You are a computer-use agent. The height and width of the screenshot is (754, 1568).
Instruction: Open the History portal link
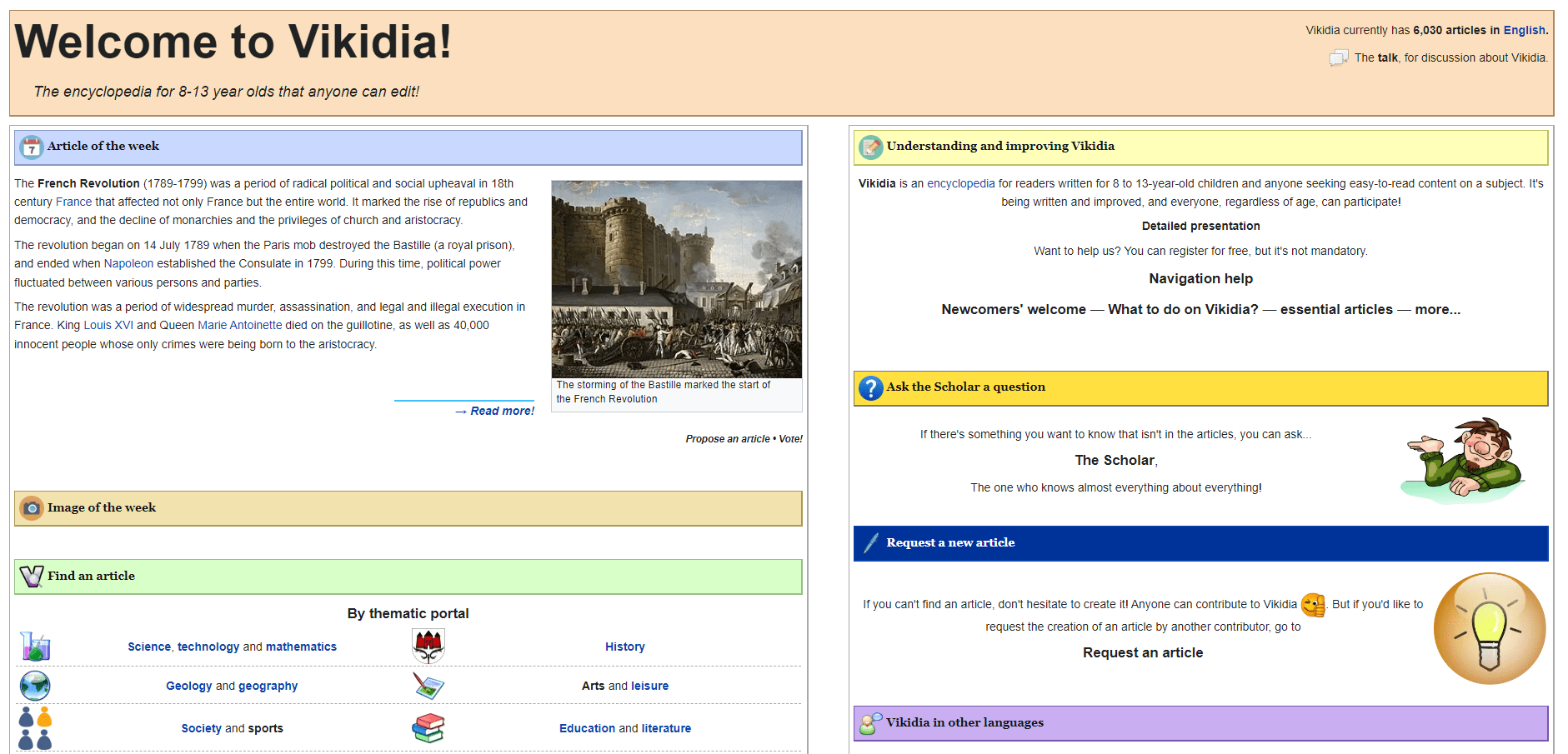click(625, 647)
